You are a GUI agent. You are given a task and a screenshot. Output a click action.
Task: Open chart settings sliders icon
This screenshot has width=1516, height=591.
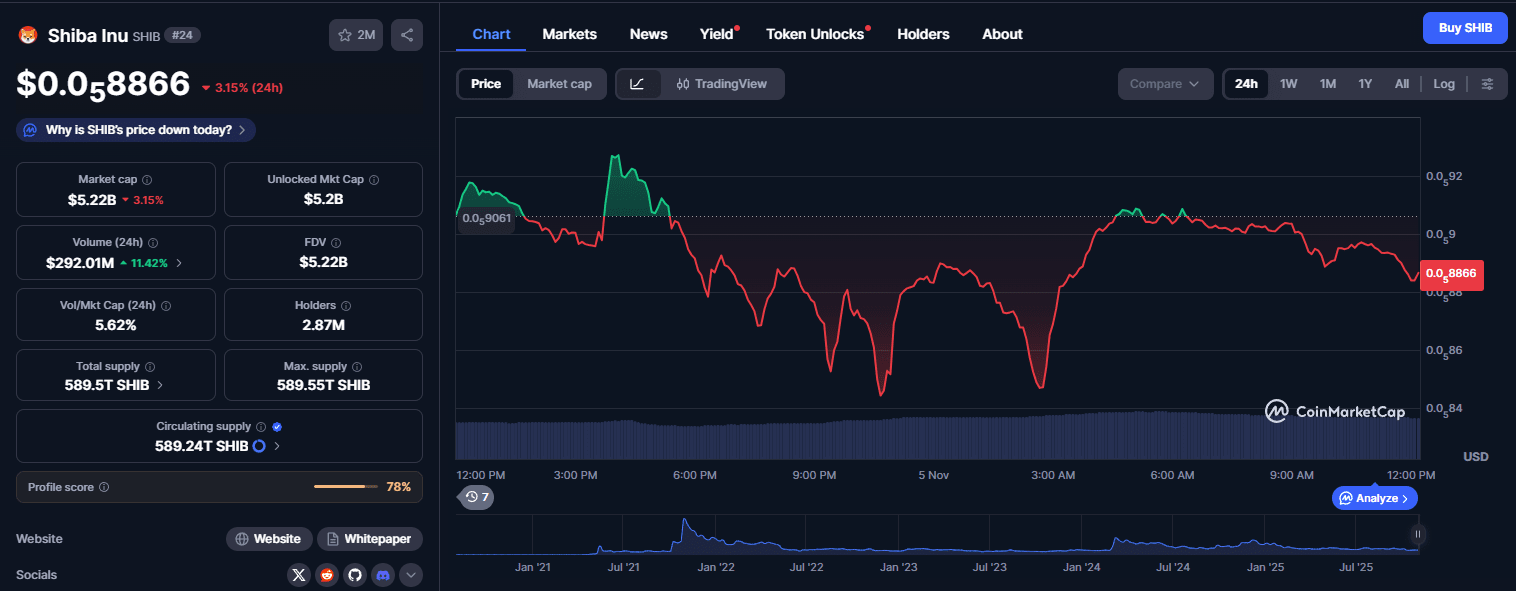[1488, 84]
